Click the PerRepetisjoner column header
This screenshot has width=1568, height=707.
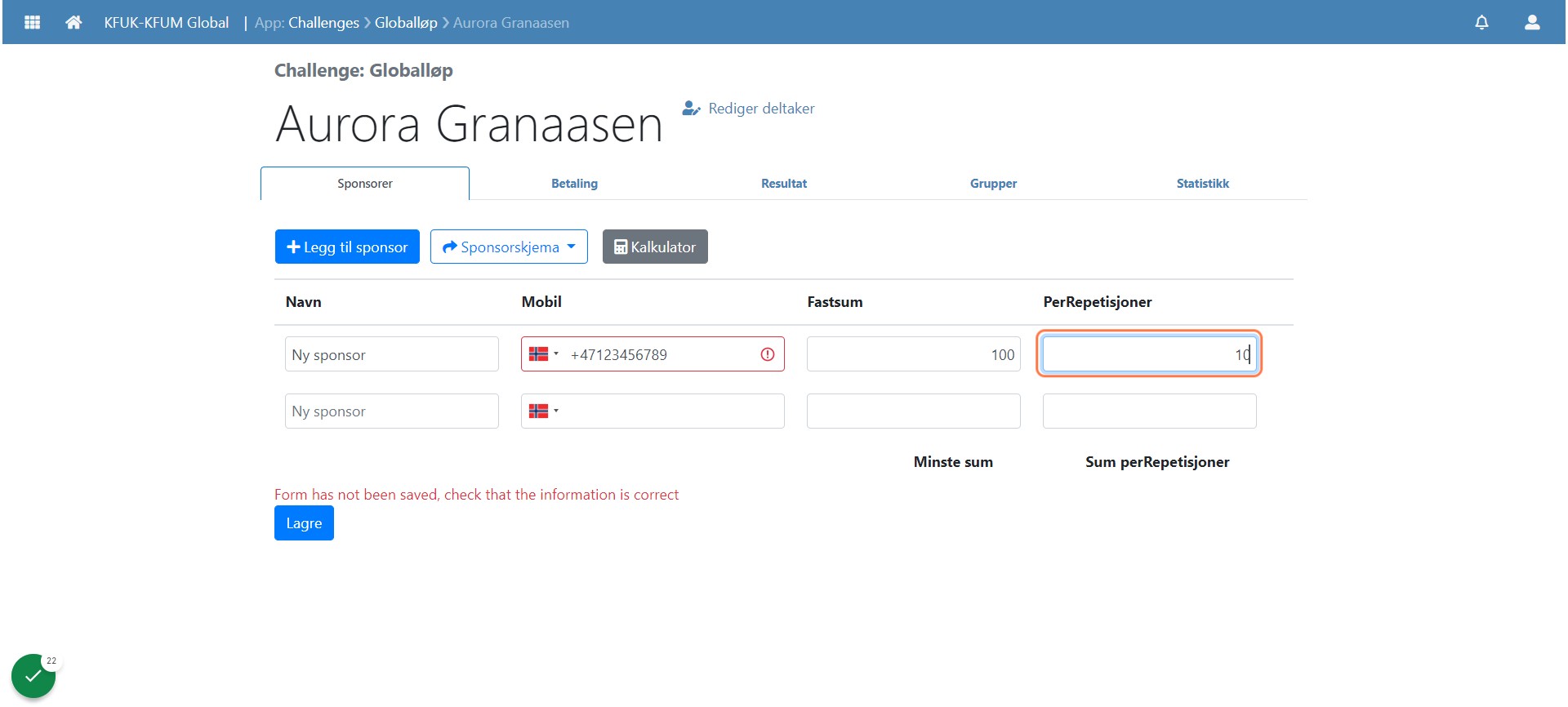click(1098, 302)
